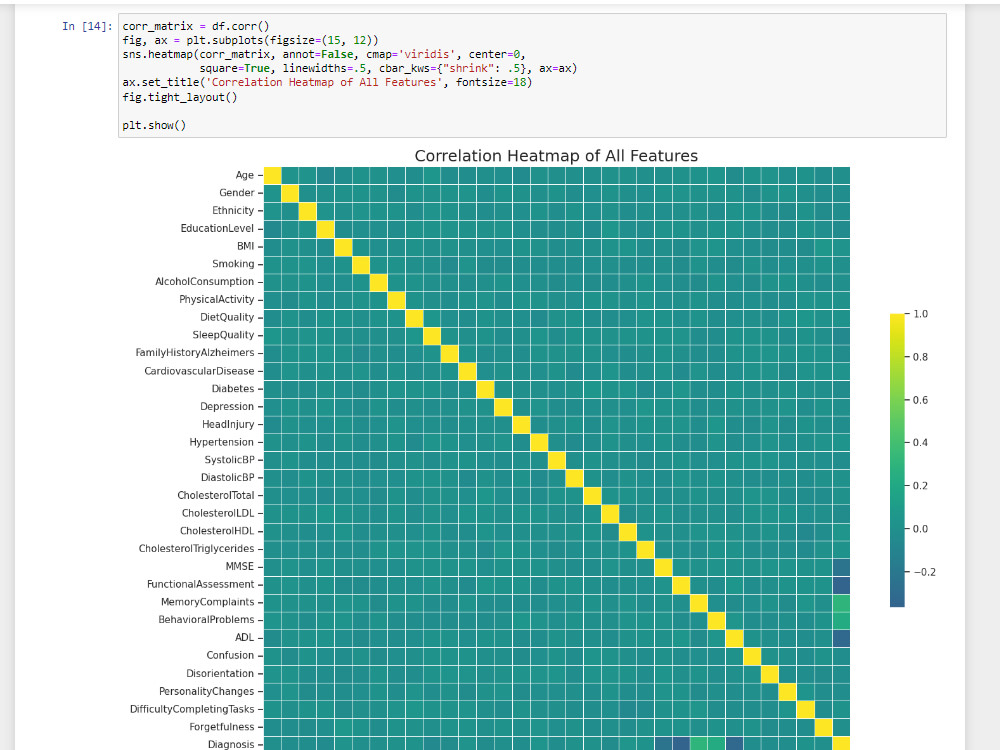Click the 'DietQuality' axis label
This screenshot has height=750, width=1000.
(227, 317)
